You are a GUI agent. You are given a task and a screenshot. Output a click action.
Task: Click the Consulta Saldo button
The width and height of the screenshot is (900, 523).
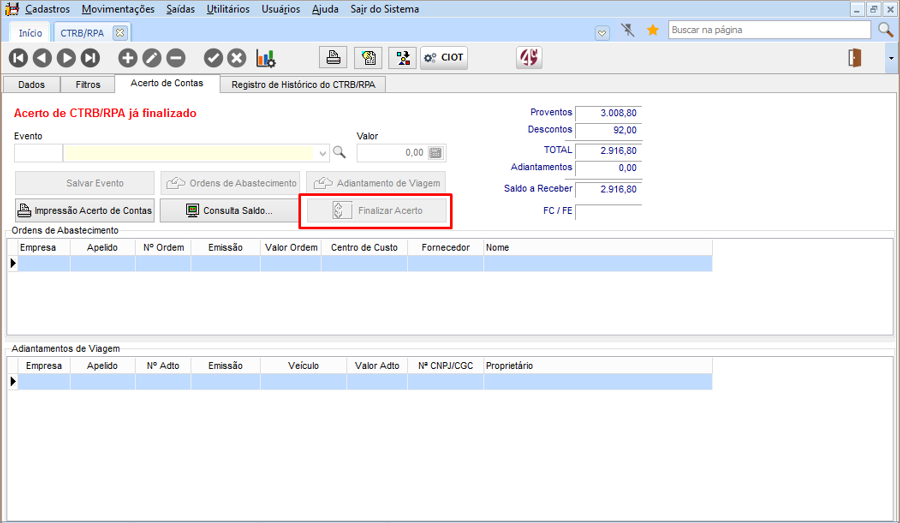(230, 211)
